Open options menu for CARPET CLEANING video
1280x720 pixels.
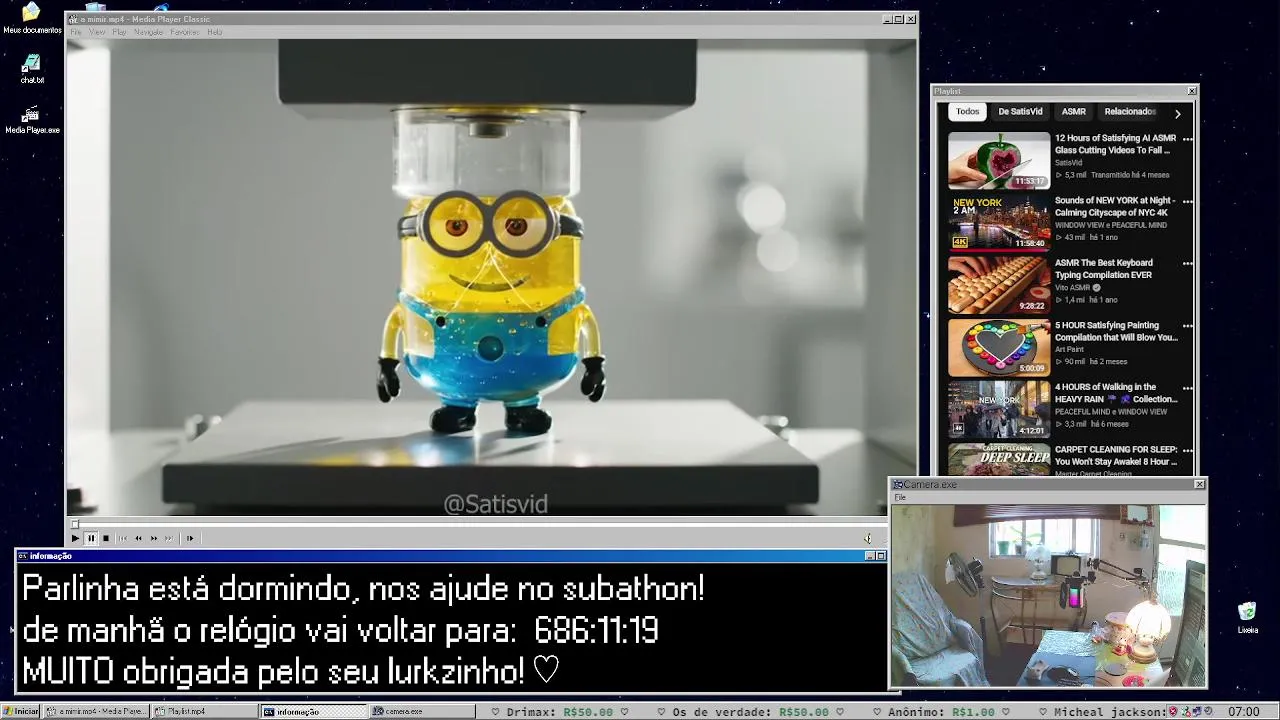(1187, 451)
